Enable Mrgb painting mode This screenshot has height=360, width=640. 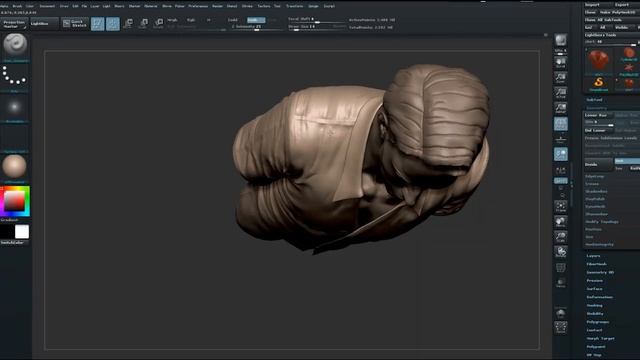click(173, 20)
